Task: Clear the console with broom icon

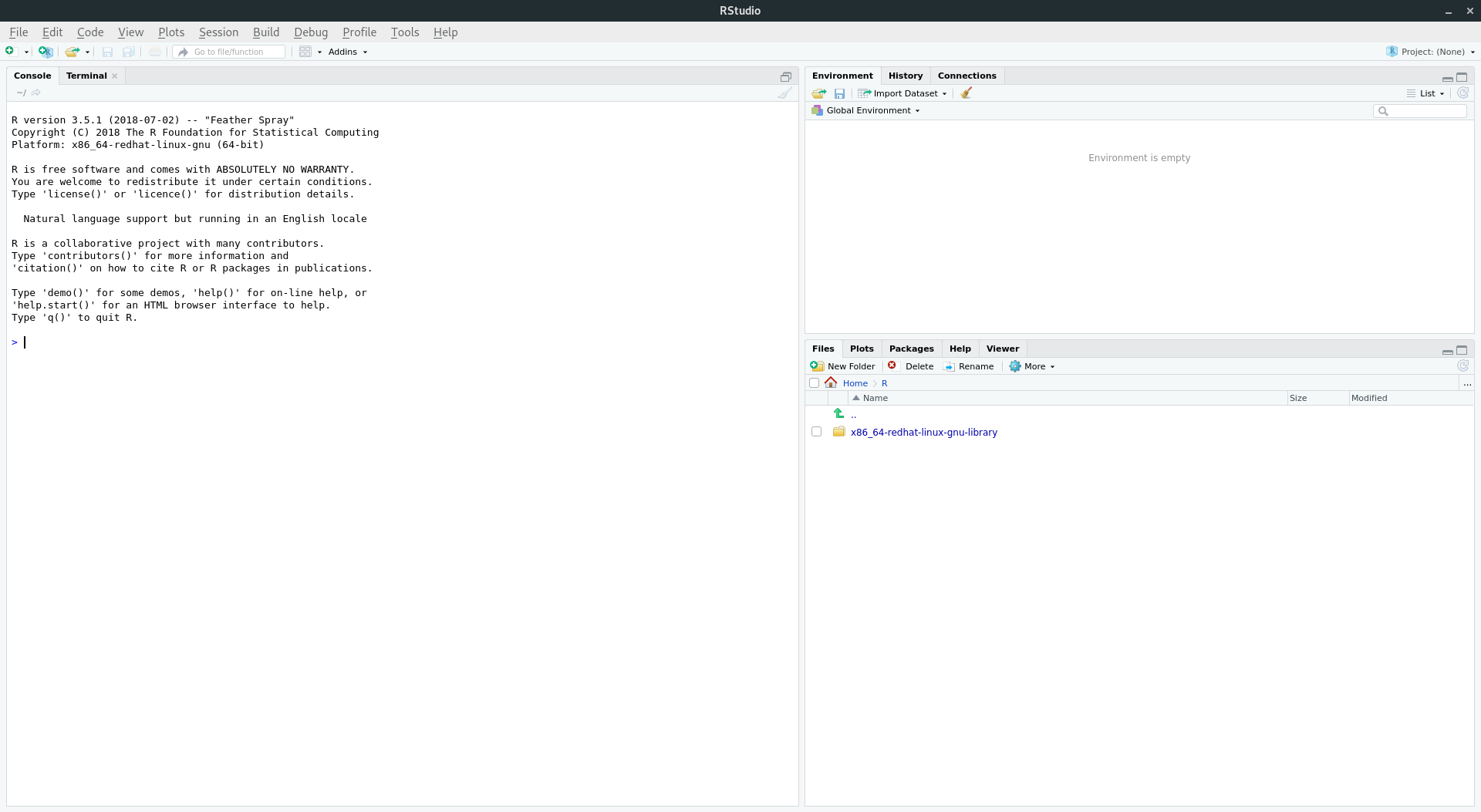Action: [x=784, y=93]
